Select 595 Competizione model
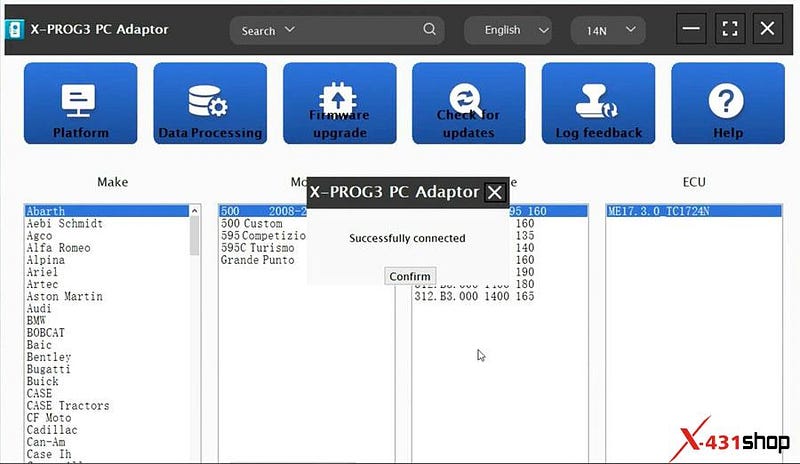This screenshot has height=464, width=800. tap(263, 236)
